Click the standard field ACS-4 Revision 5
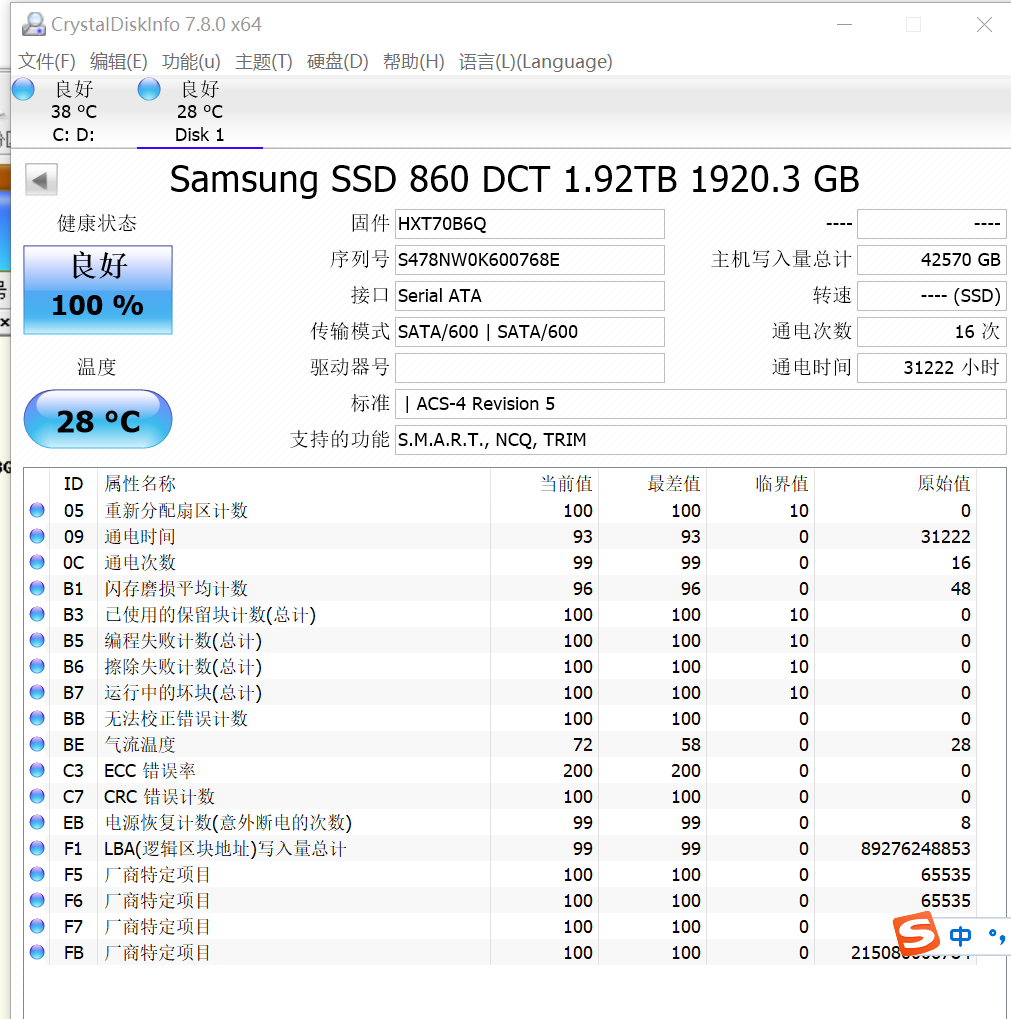Screen dimensions: 1011x1019 [x=700, y=404]
